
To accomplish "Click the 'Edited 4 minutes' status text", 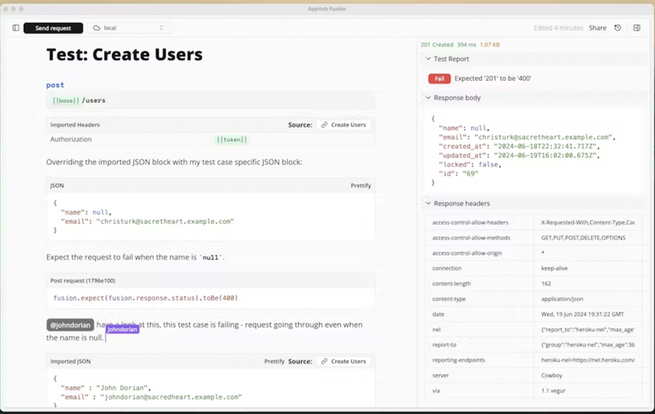I will [558, 28].
